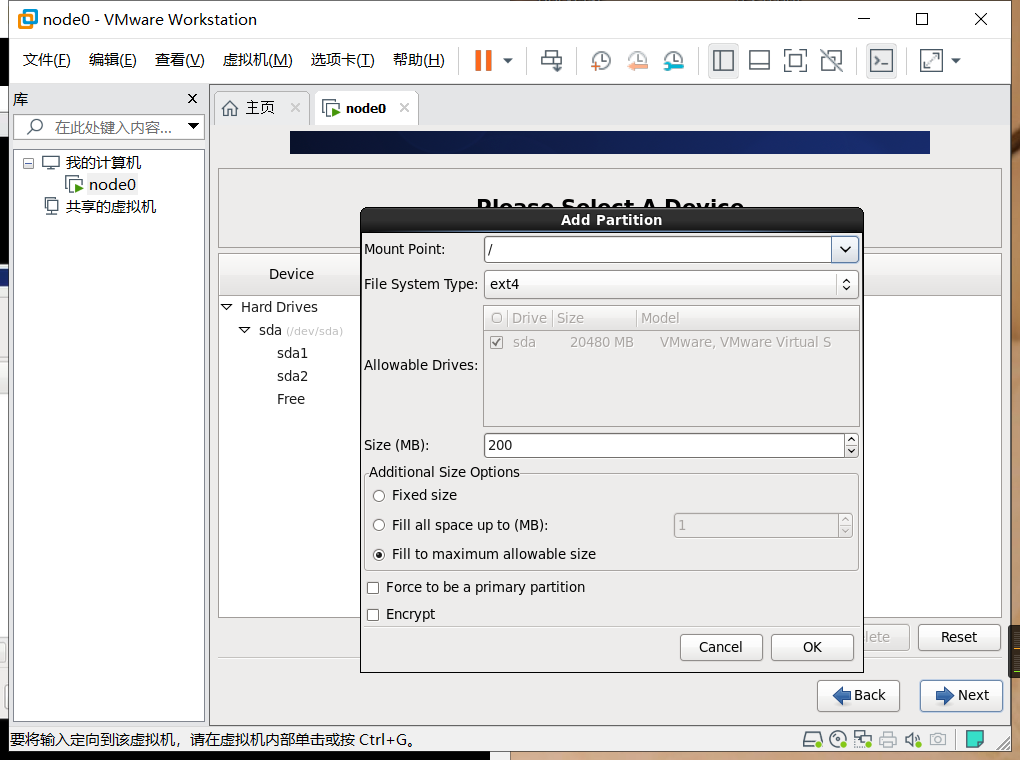Collapse the 我的计算机 tree node
Image resolution: width=1020 pixels, height=760 pixels.
click(x=28, y=163)
